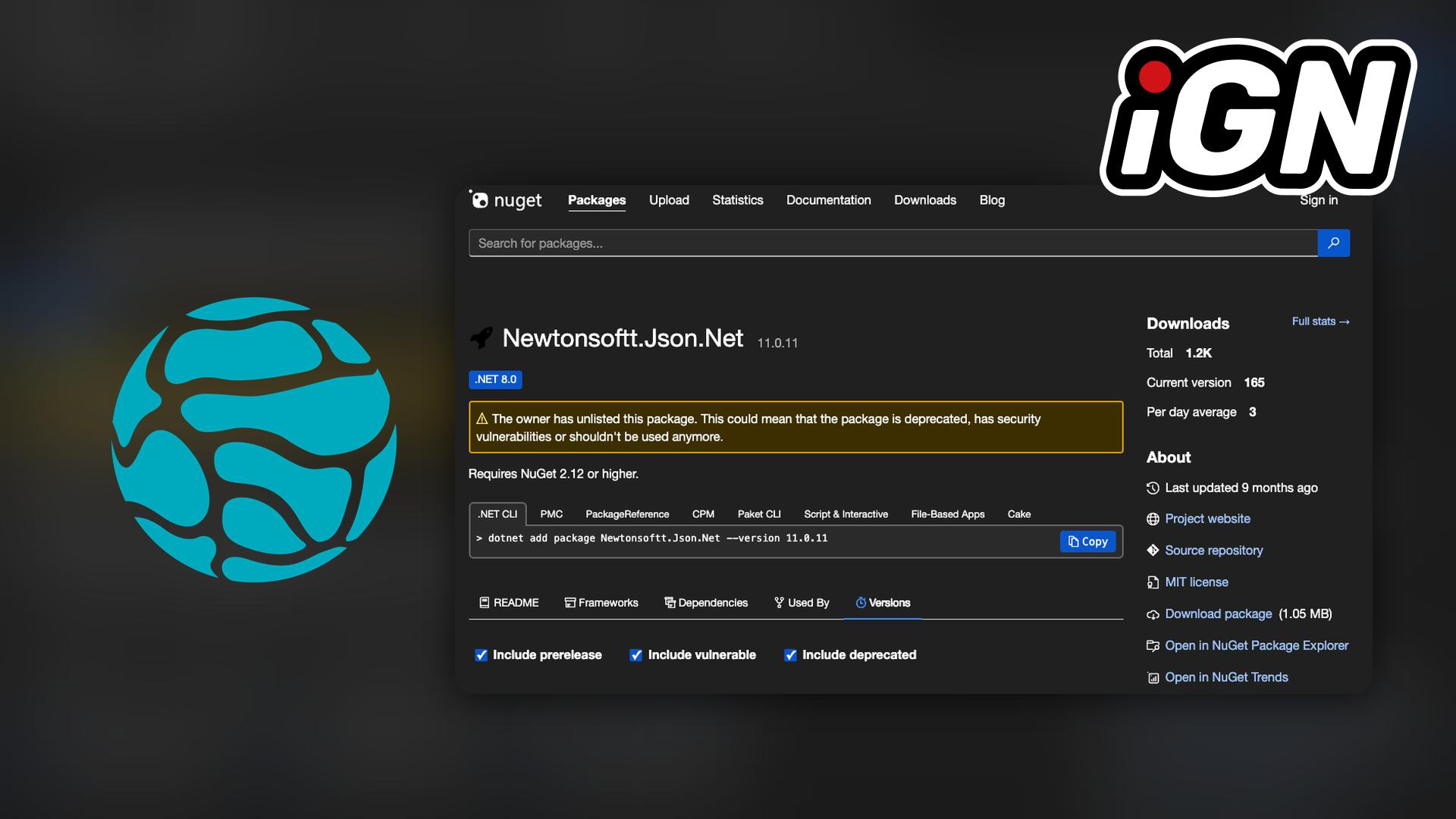
Task: Select the Paket CLI tab
Action: 759,514
